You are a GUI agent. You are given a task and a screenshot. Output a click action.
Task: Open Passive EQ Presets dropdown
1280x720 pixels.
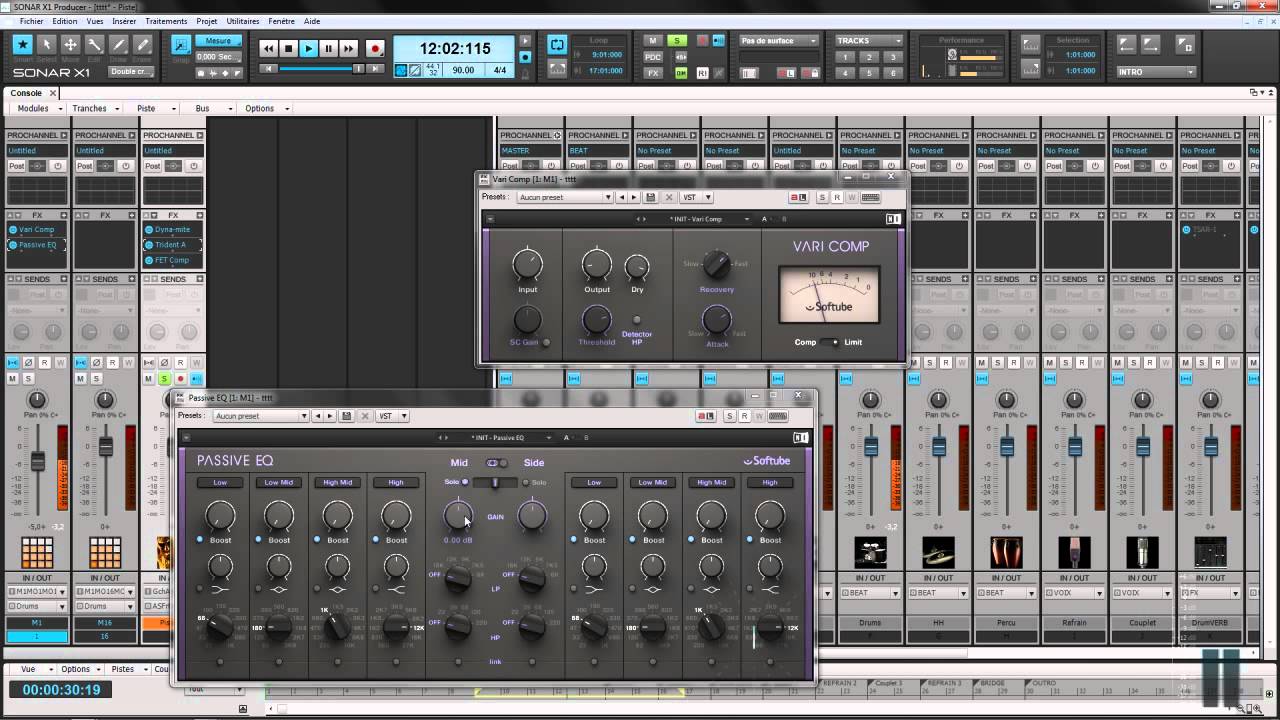coord(260,416)
